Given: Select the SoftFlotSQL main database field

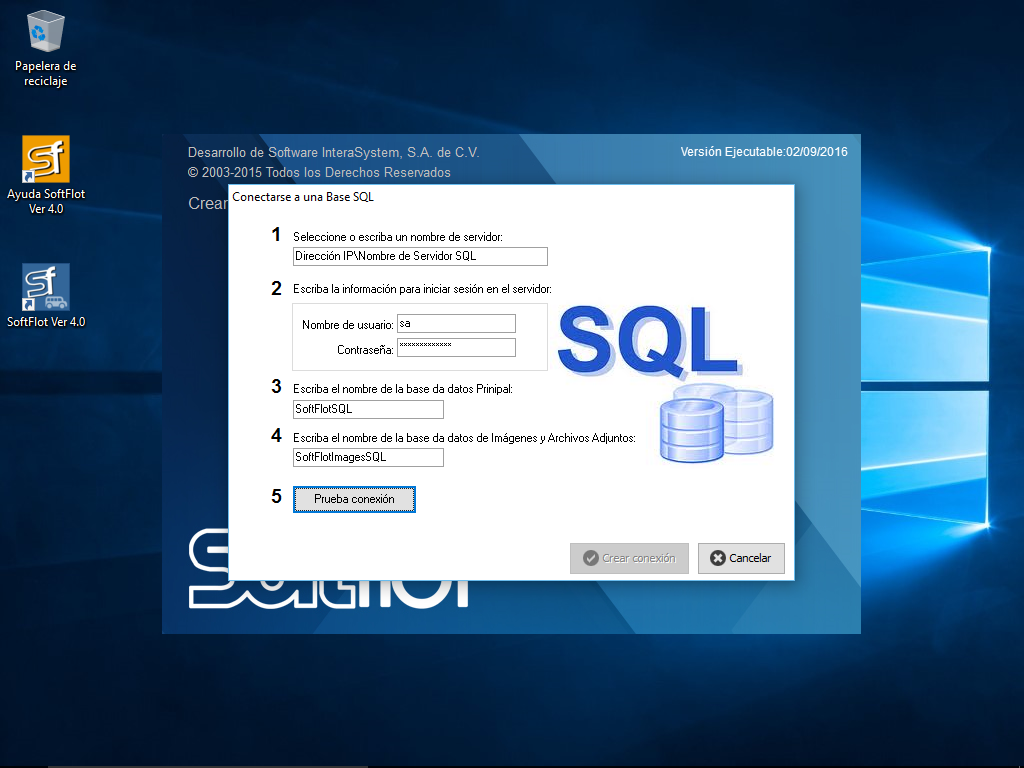Looking at the screenshot, I should [367, 409].
